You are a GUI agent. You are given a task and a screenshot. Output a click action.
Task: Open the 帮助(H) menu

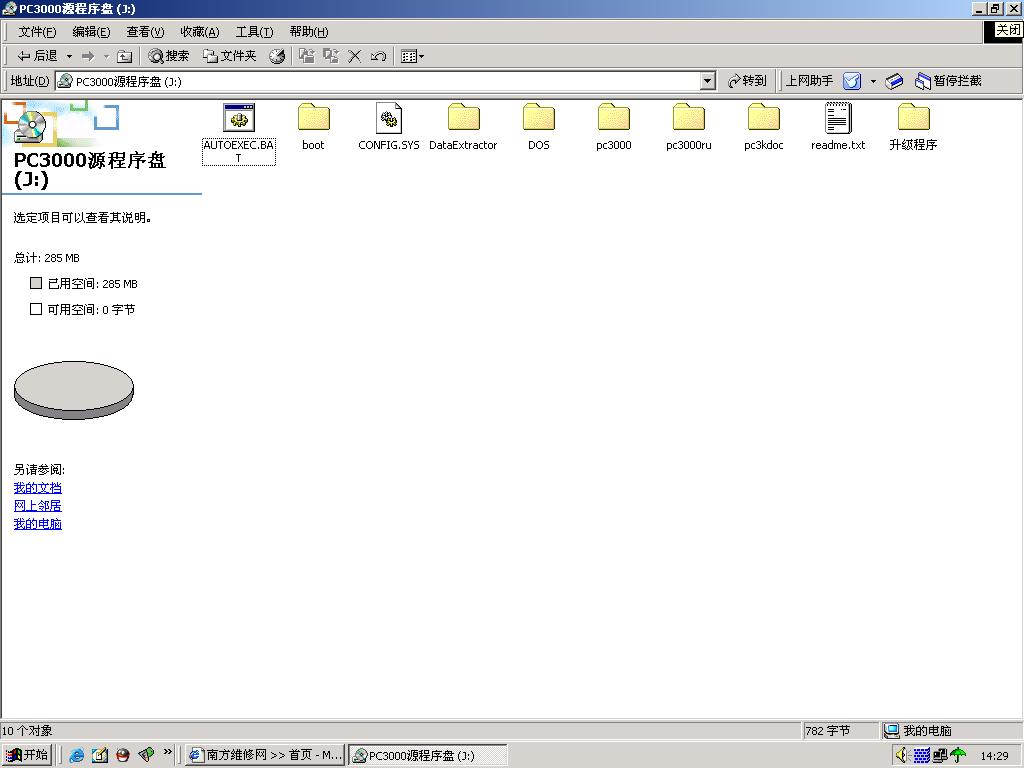[308, 31]
